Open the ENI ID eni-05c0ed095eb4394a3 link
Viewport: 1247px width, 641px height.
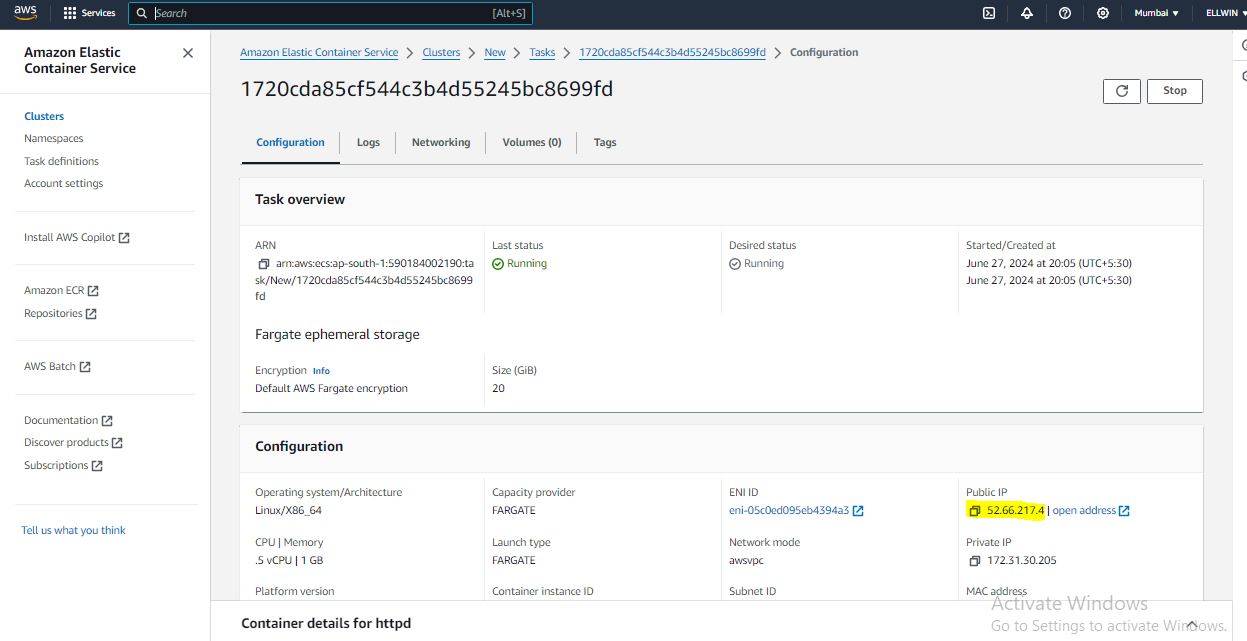click(789, 511)
